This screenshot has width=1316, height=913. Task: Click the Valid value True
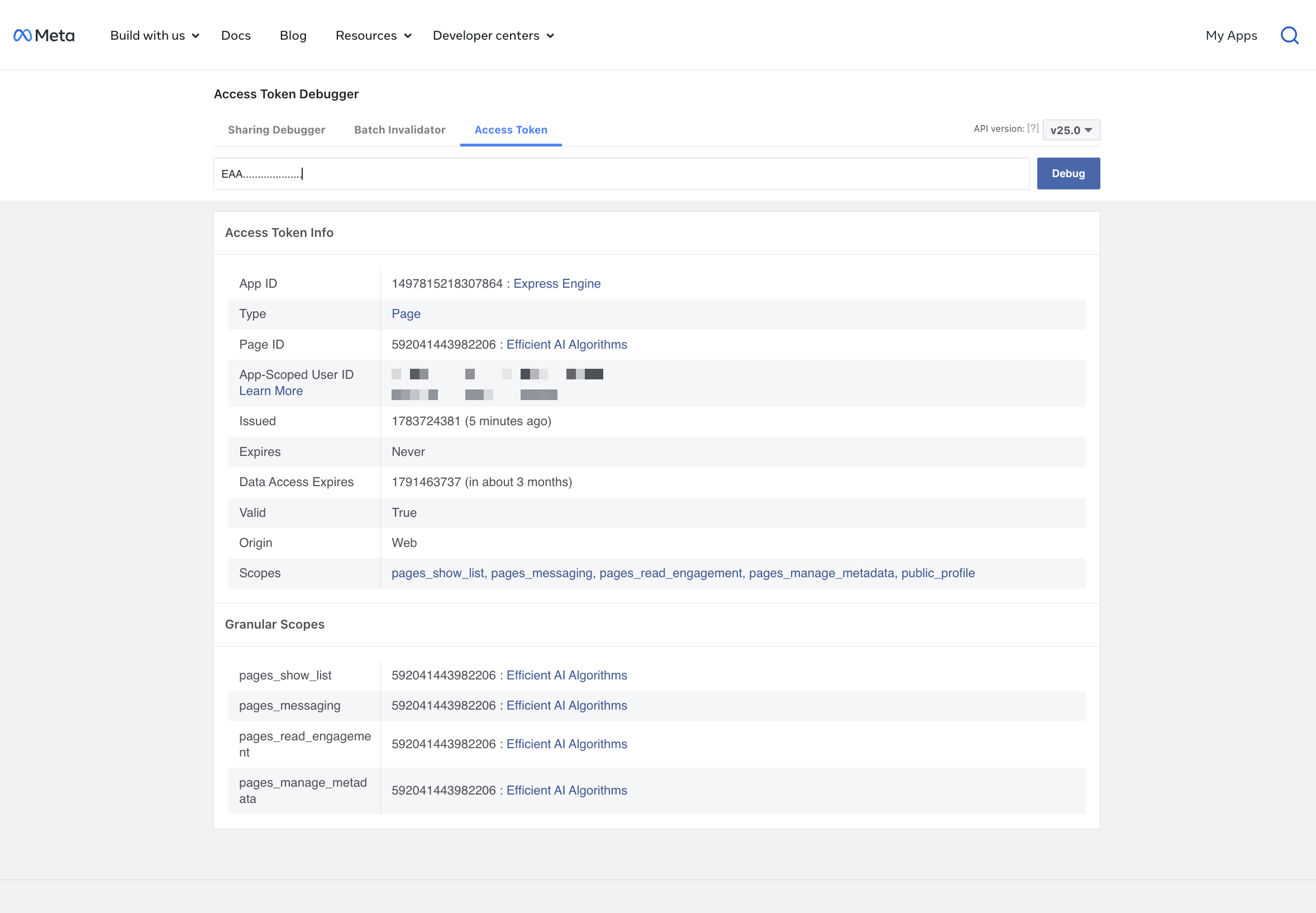(x=404, y=512)
